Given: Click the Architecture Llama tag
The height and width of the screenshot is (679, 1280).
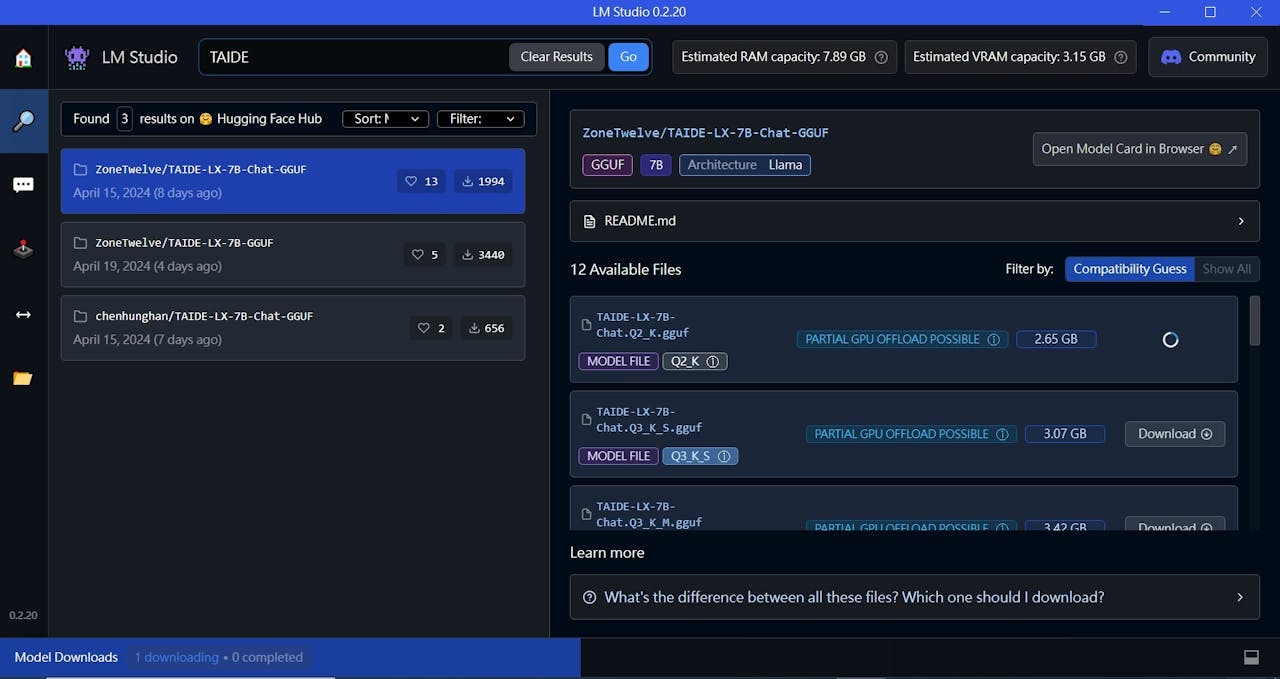Looking at the screenshot, I should 745,165.
